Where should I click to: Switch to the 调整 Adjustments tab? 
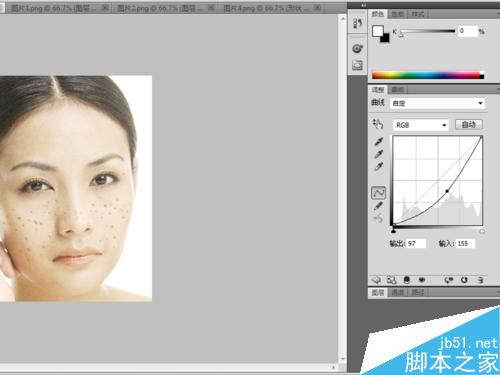pyautogui.click(x=378, y=90)
